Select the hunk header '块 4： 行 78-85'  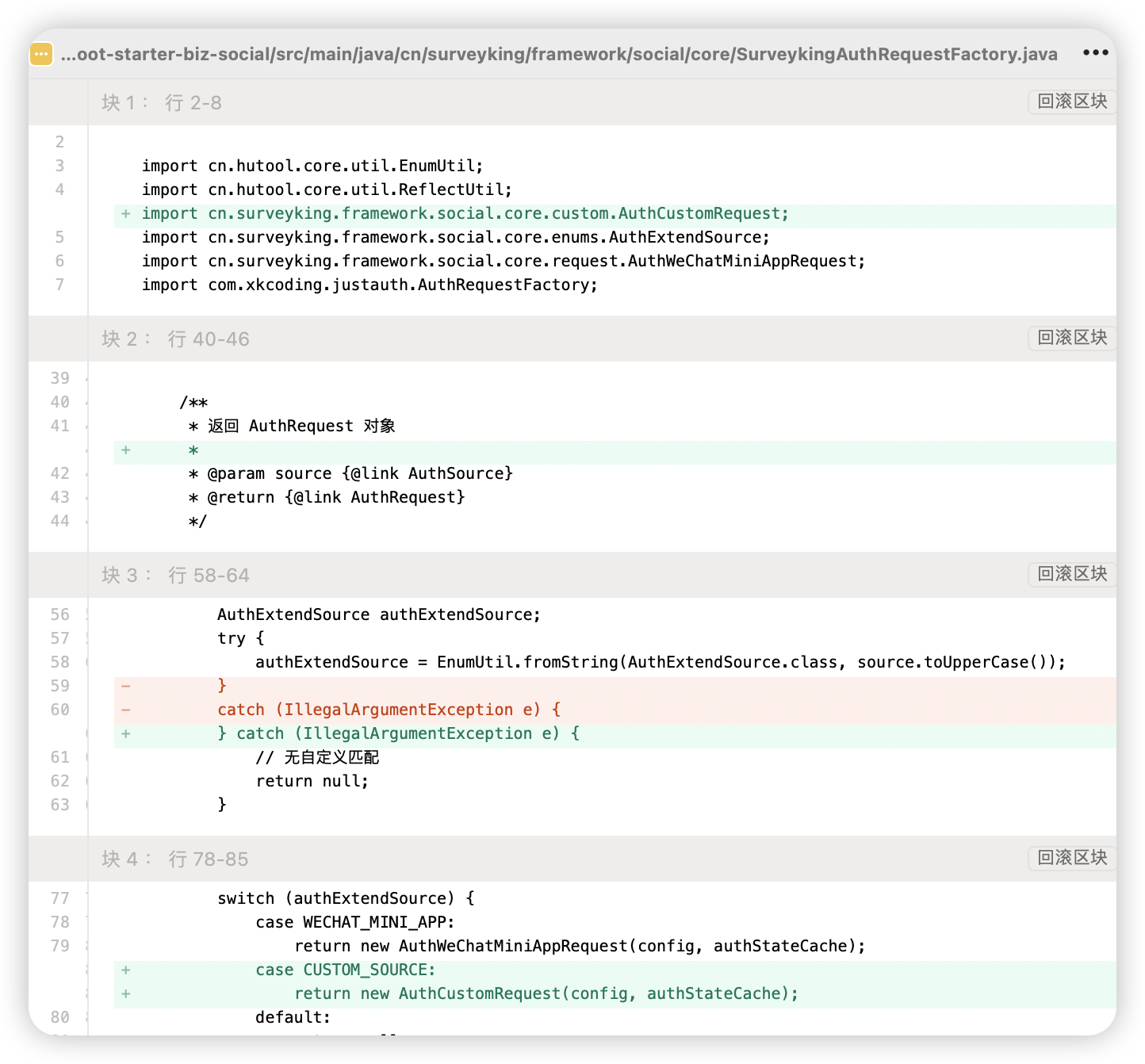point(175,859)
